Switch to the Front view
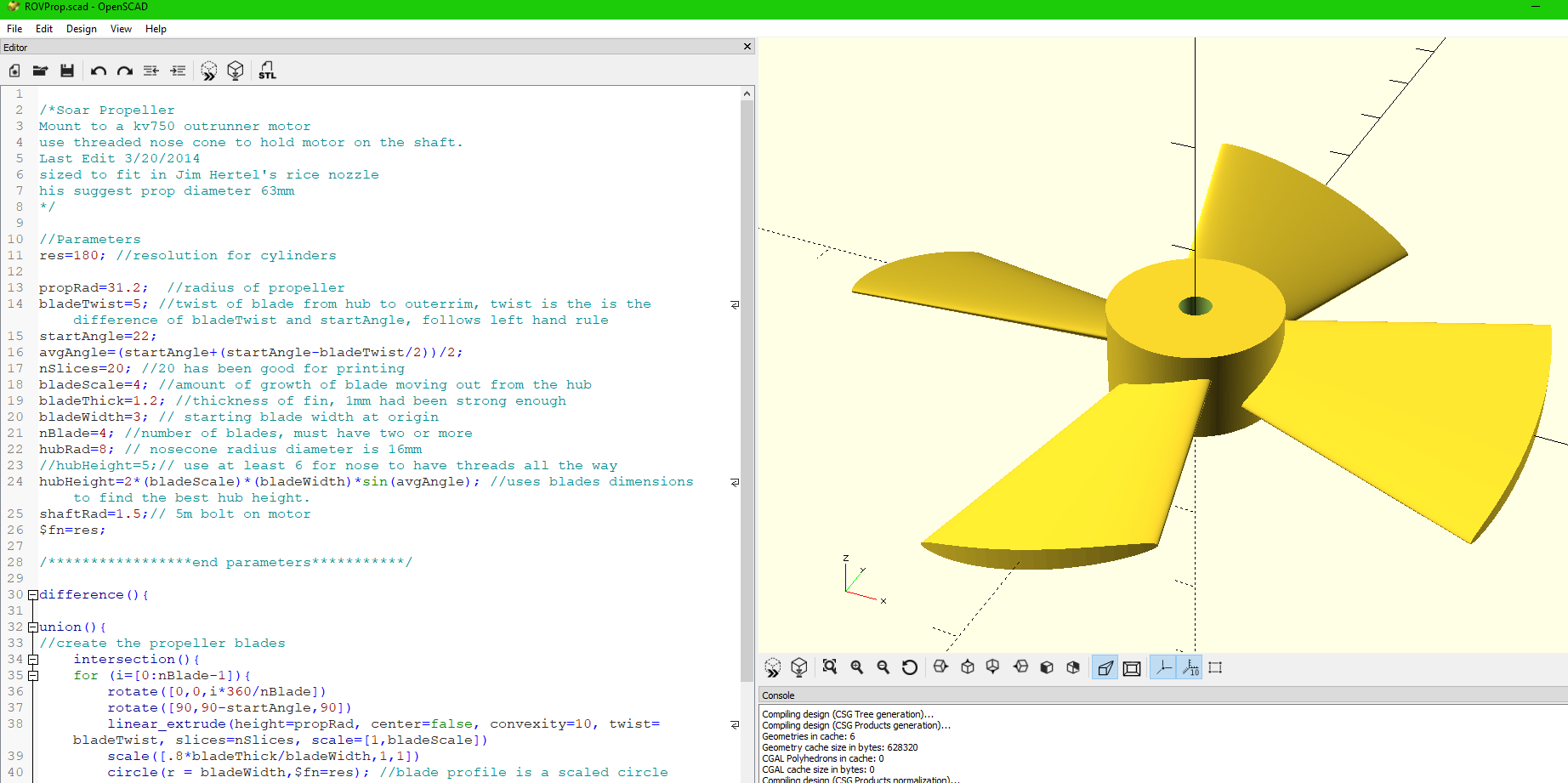The image size is (1568, 783). 1047,667
